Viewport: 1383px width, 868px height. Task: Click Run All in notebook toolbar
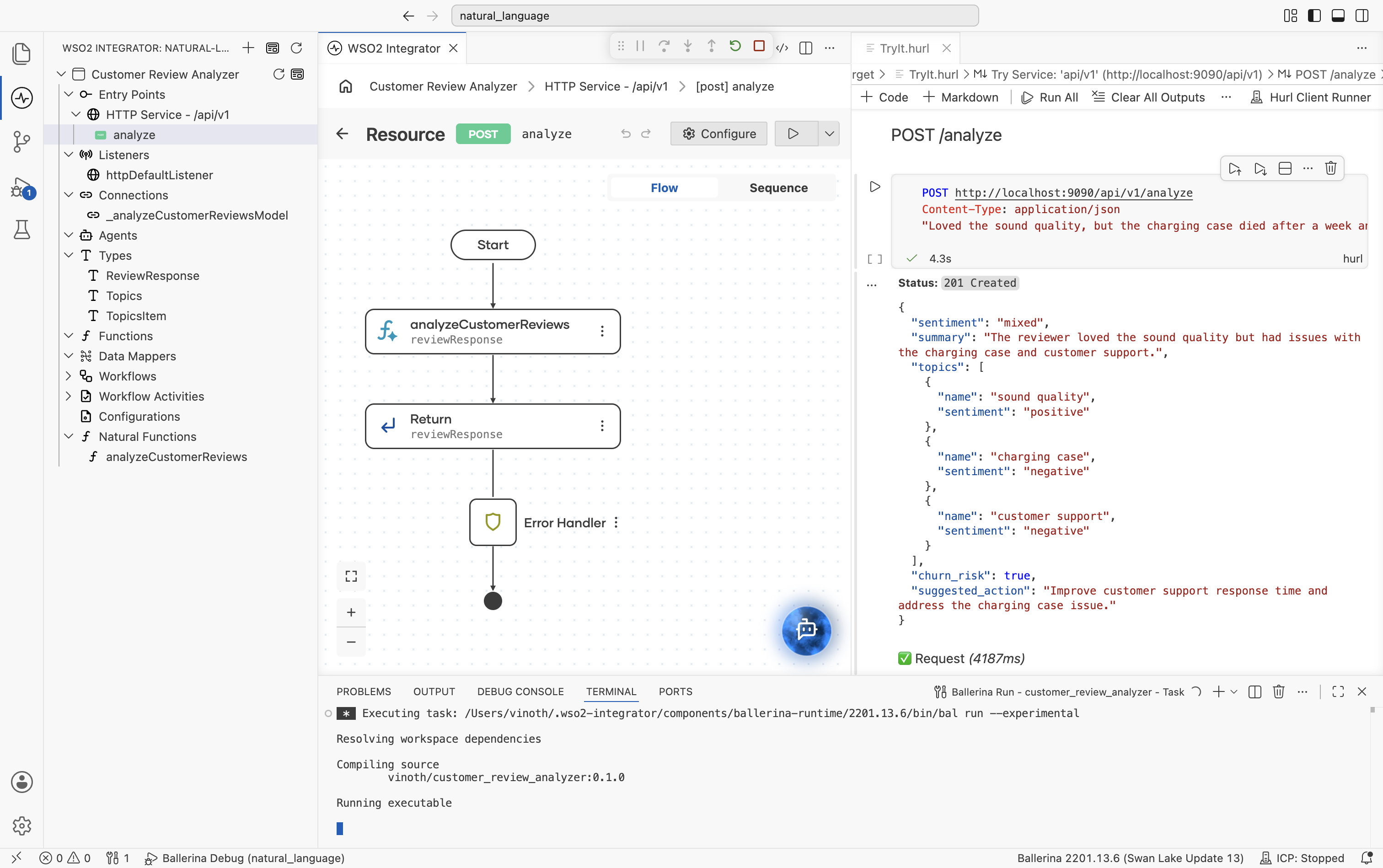pyautogui.click(x=1050, y=97)
